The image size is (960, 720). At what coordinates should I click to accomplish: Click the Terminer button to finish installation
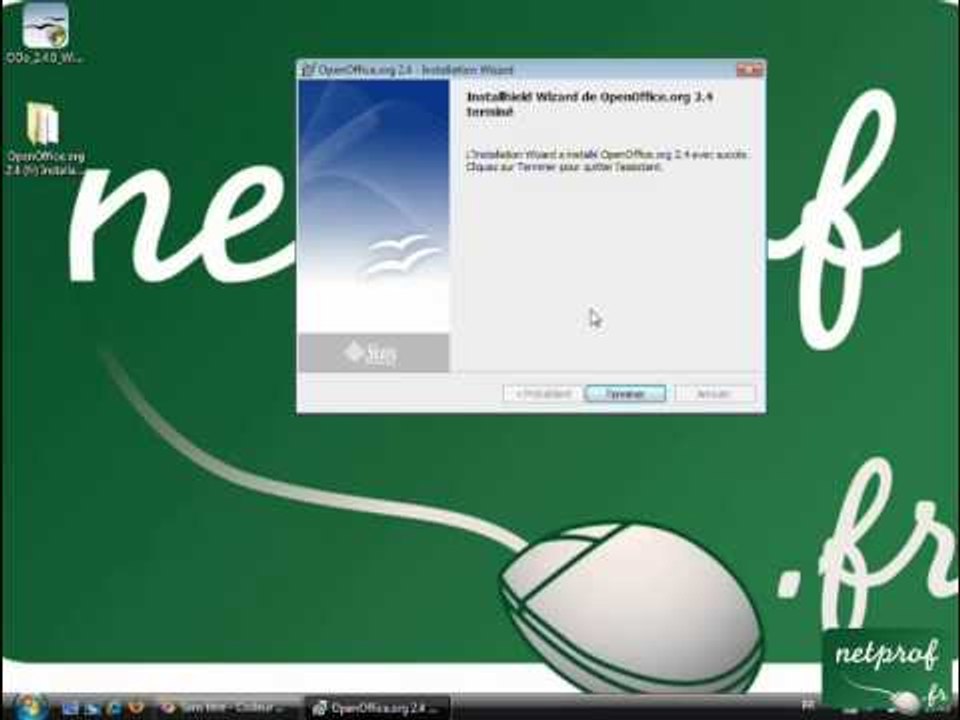(x=626, y=394)
